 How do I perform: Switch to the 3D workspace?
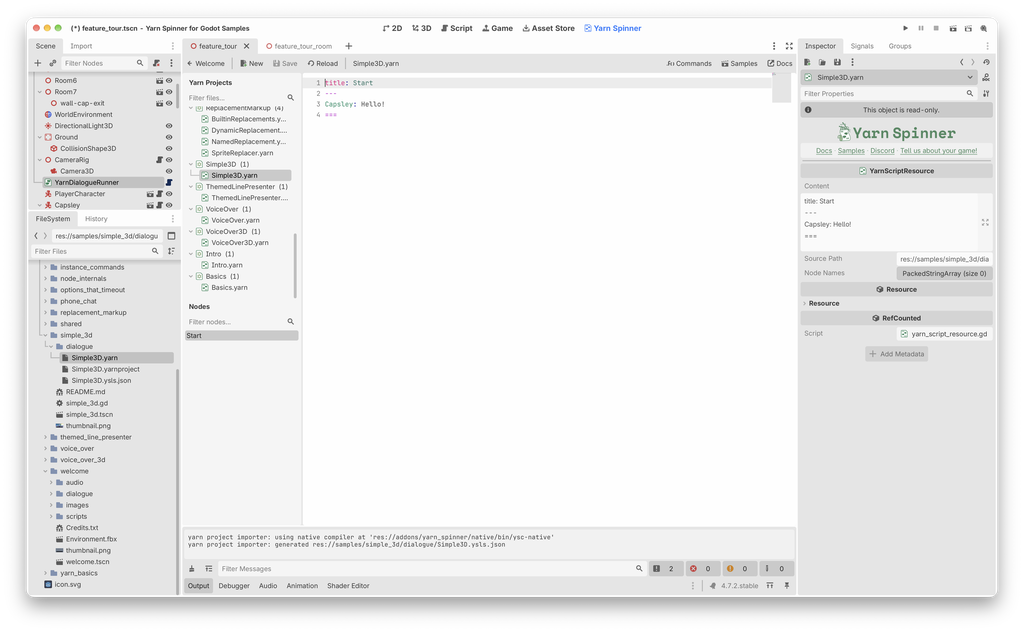click(422, 28)
